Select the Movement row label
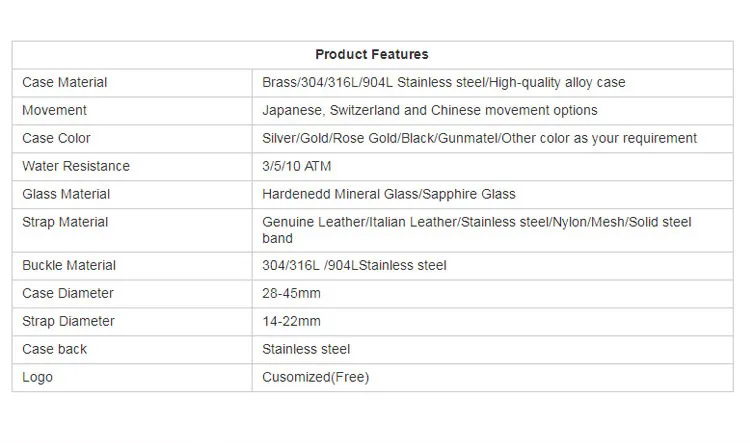Image resolution: width=750 pixels, height=443 pixels. [x=54, y=110]
